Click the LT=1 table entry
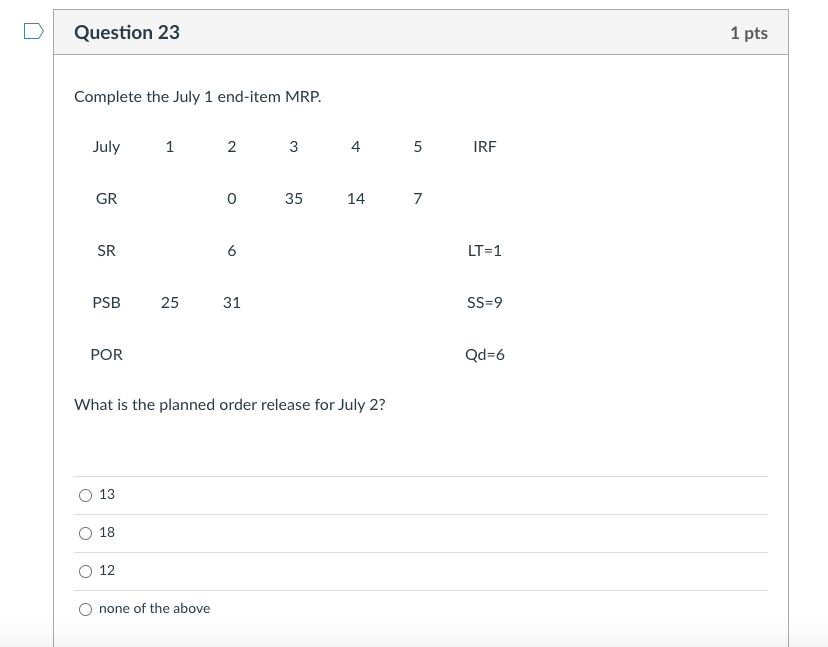The height and width of the screenshot is (647, 828). pos(485,250)
